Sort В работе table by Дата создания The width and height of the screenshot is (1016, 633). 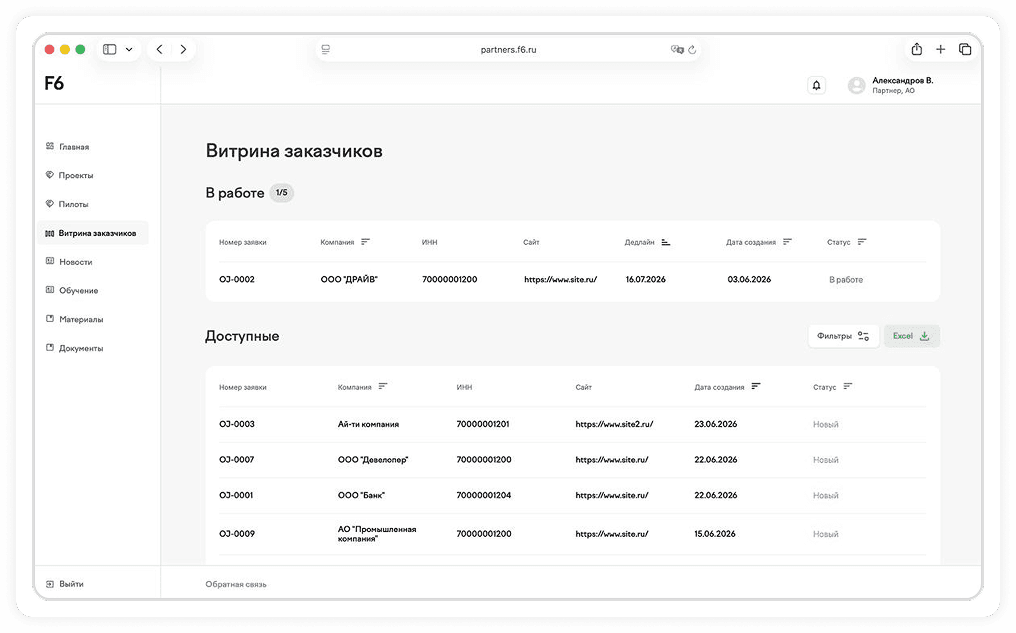pos(787,242)
